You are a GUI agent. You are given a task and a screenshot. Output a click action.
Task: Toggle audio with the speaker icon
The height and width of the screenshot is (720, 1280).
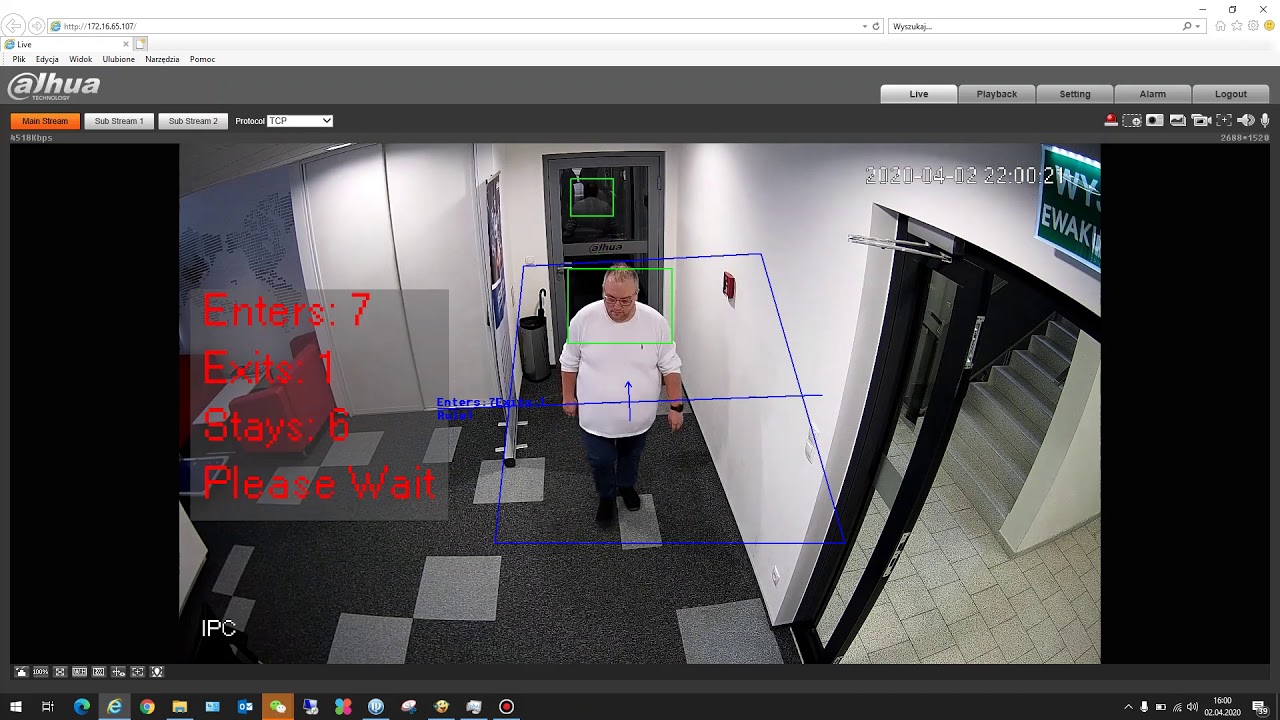point(1246,121)
